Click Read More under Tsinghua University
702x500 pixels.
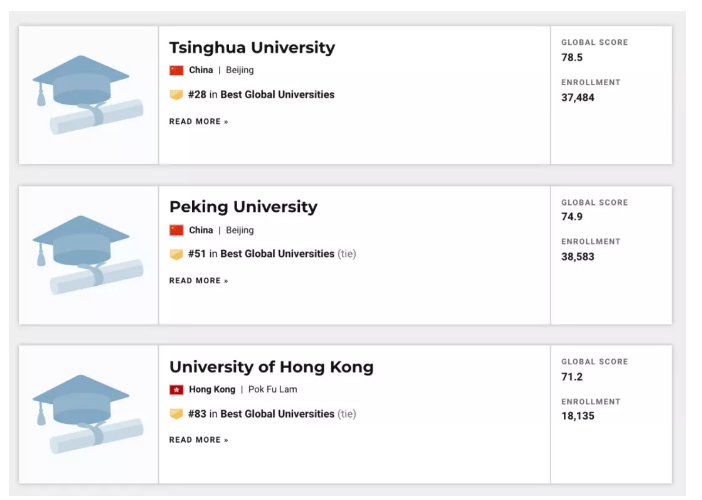pos(198,122)
